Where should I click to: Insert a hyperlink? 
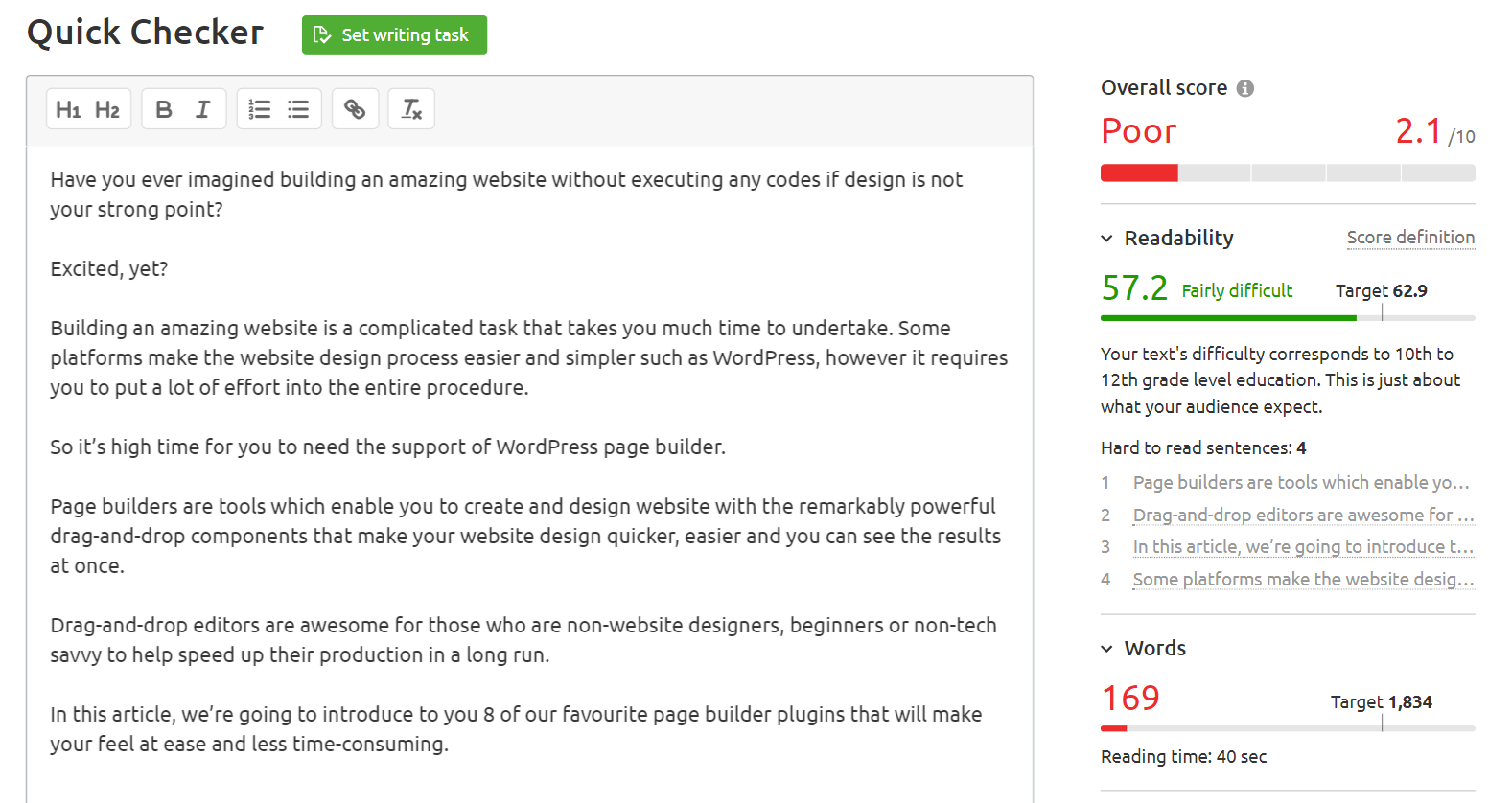[x=355, y=109]
